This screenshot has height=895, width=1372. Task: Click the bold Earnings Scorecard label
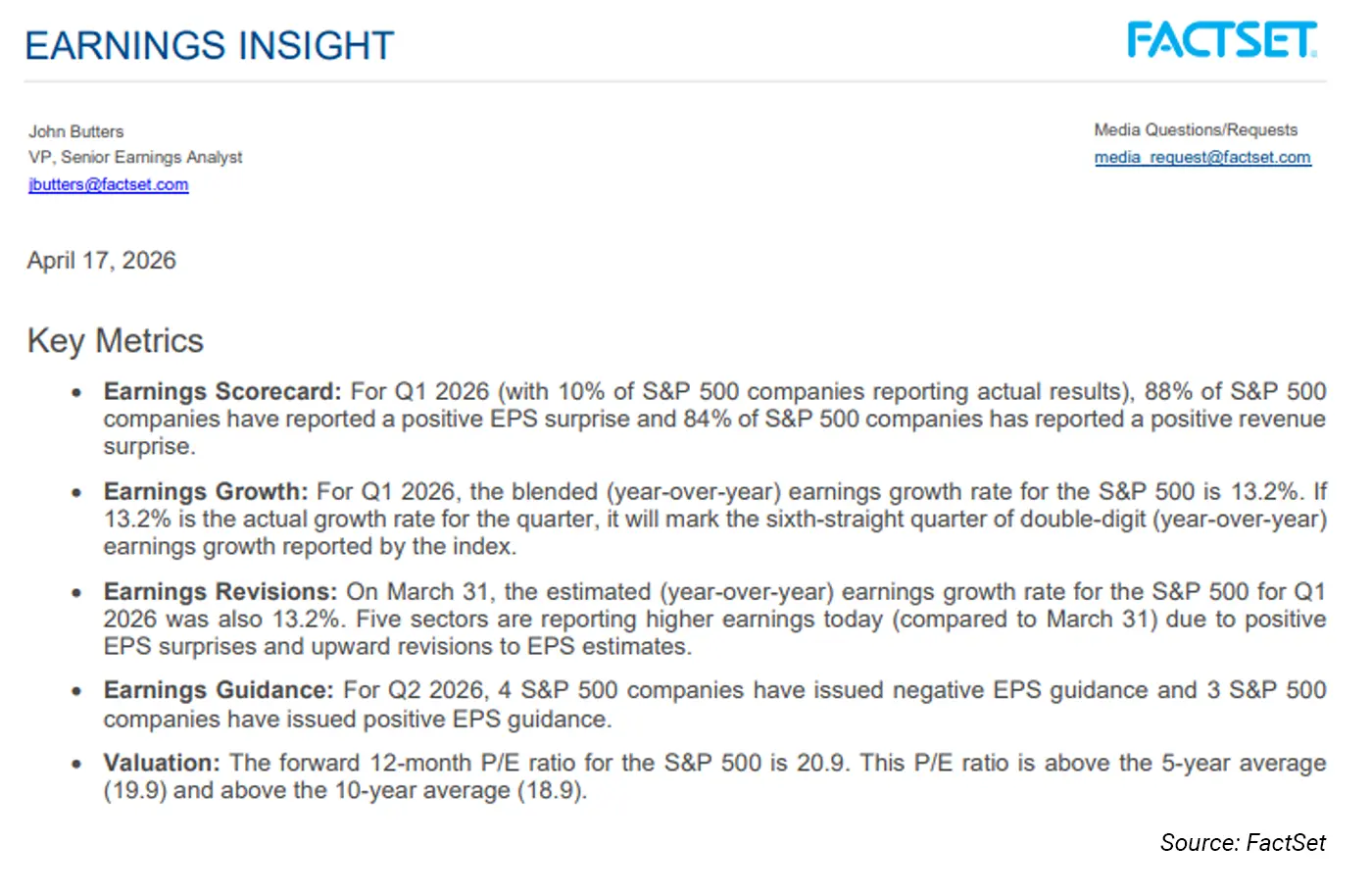[221, 392]
